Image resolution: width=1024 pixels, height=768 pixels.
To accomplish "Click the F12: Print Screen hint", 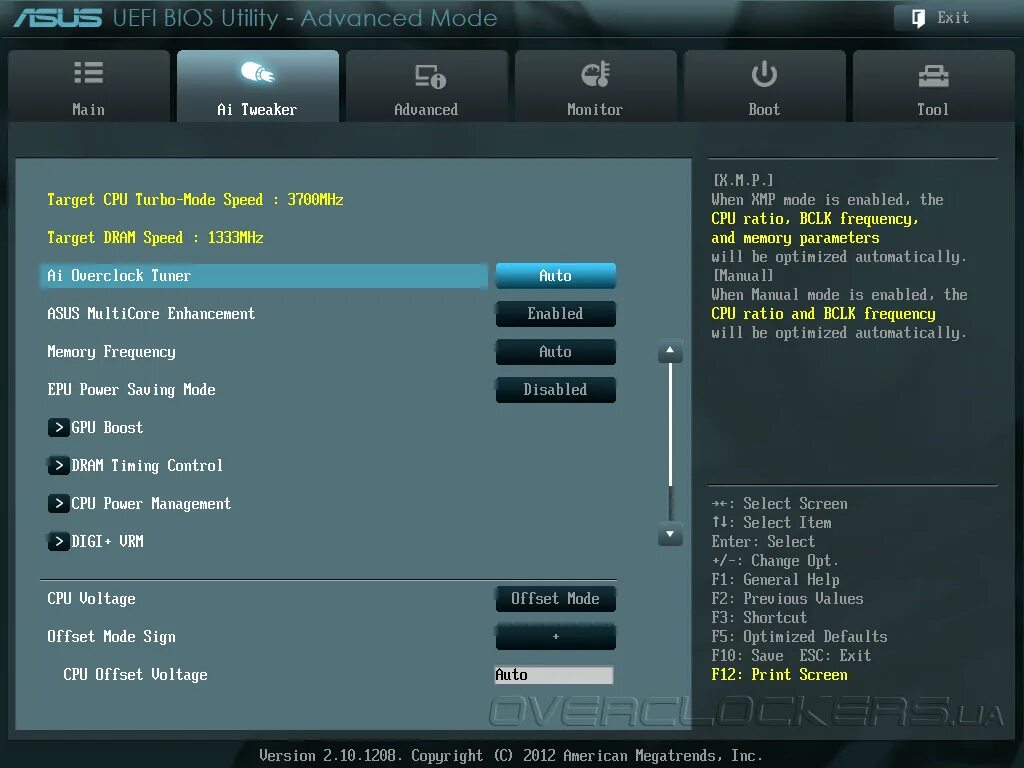I will (779, 675).
